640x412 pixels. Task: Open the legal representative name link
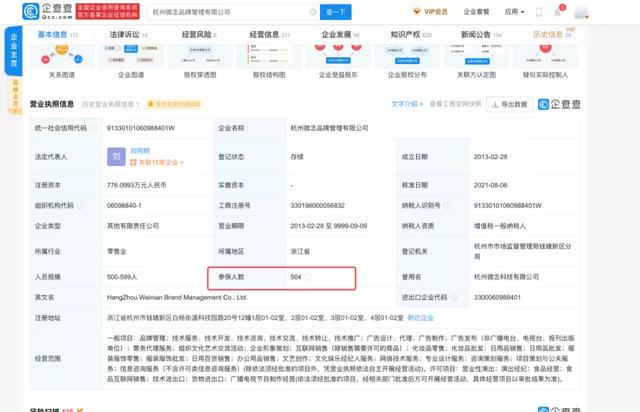[x=140, y=151]
